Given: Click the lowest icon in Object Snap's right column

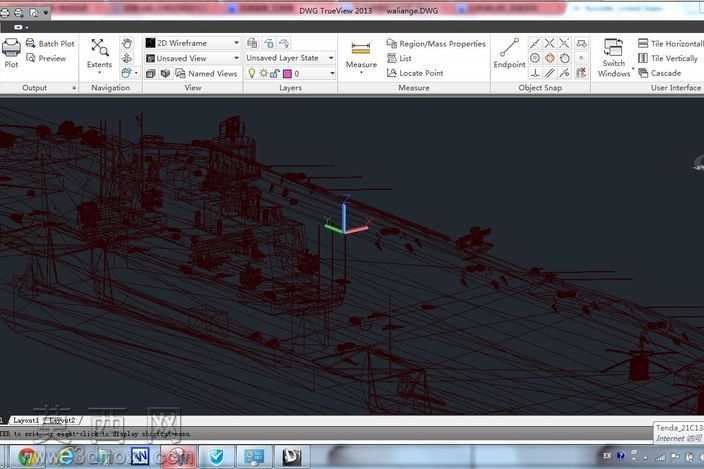Looking at the screenshot, I should (x=581, y=73).
